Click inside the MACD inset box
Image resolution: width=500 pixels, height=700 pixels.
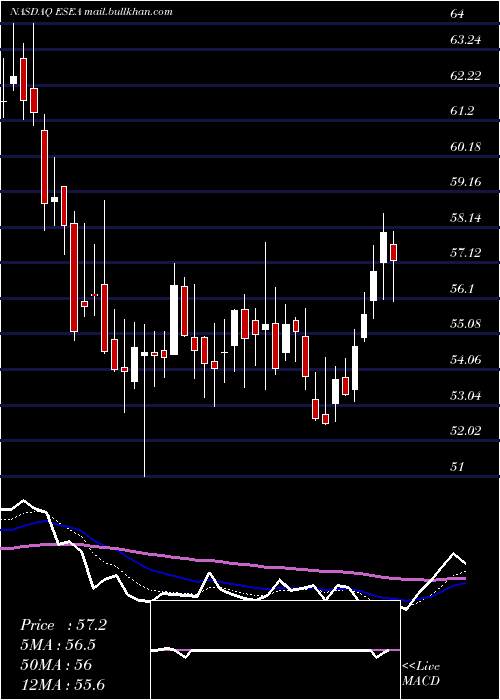coord(275,650)
